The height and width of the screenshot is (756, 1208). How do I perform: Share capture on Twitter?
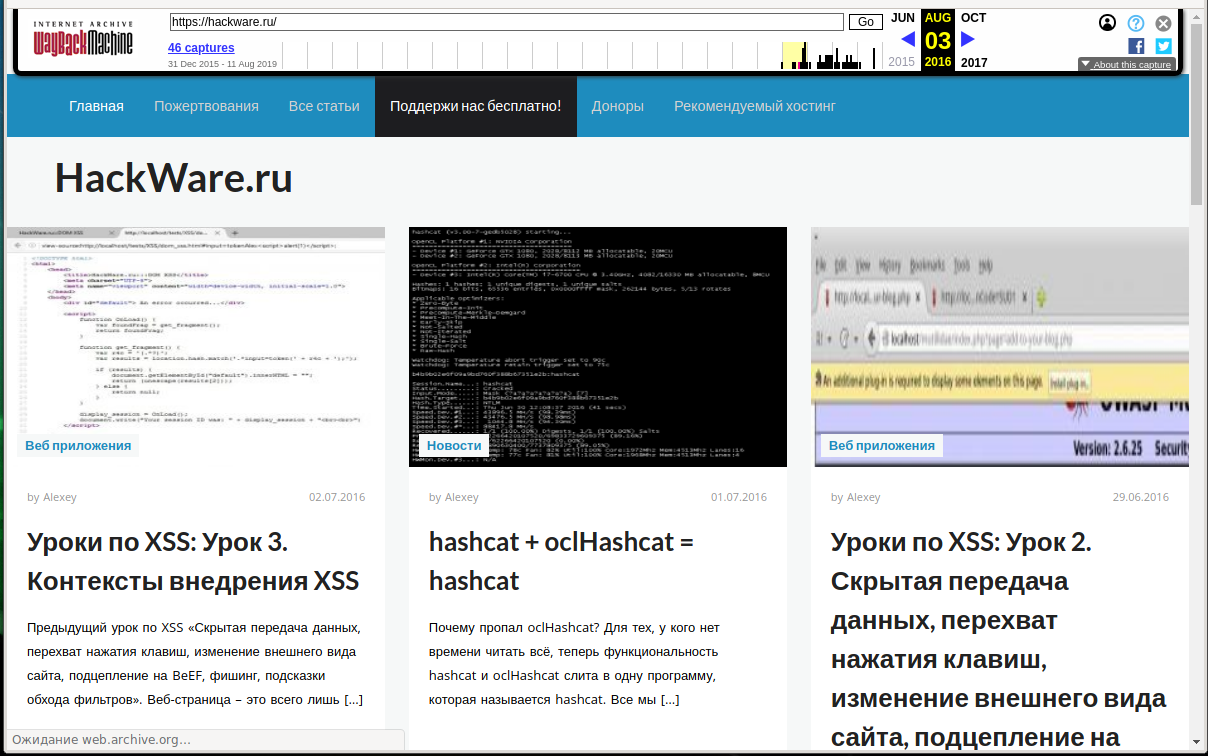pos(1163,46)
